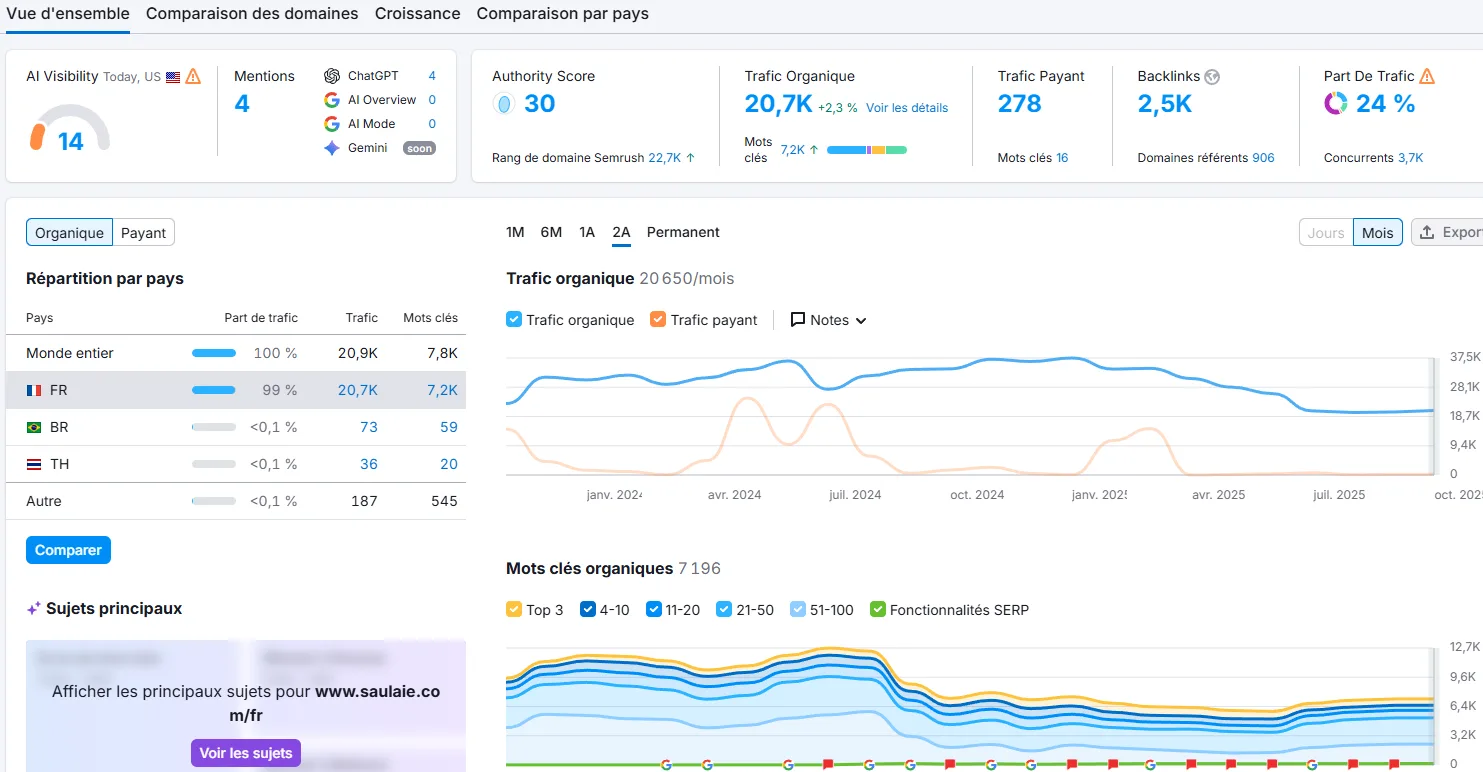Uncheck the Top 3 keywords filter
This screenshot has height=772, width=1483.
coord(514,609)
